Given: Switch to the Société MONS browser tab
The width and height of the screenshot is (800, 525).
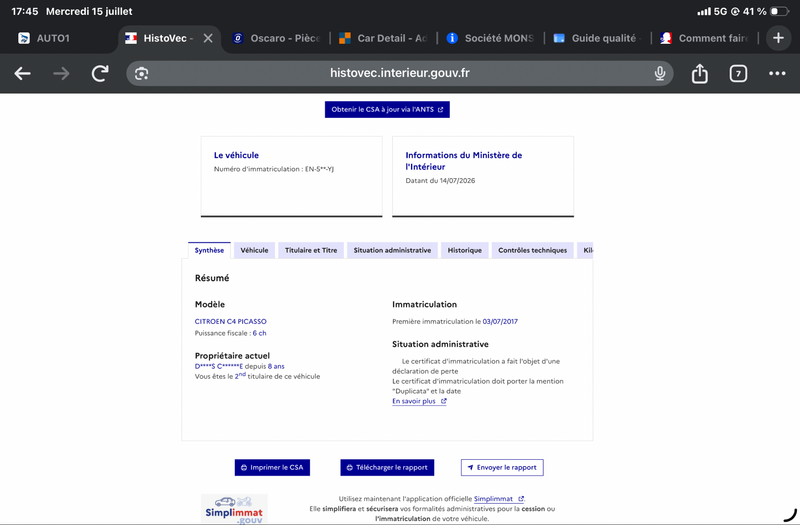Looking at the screenshot, I should (x=490, y=38).
